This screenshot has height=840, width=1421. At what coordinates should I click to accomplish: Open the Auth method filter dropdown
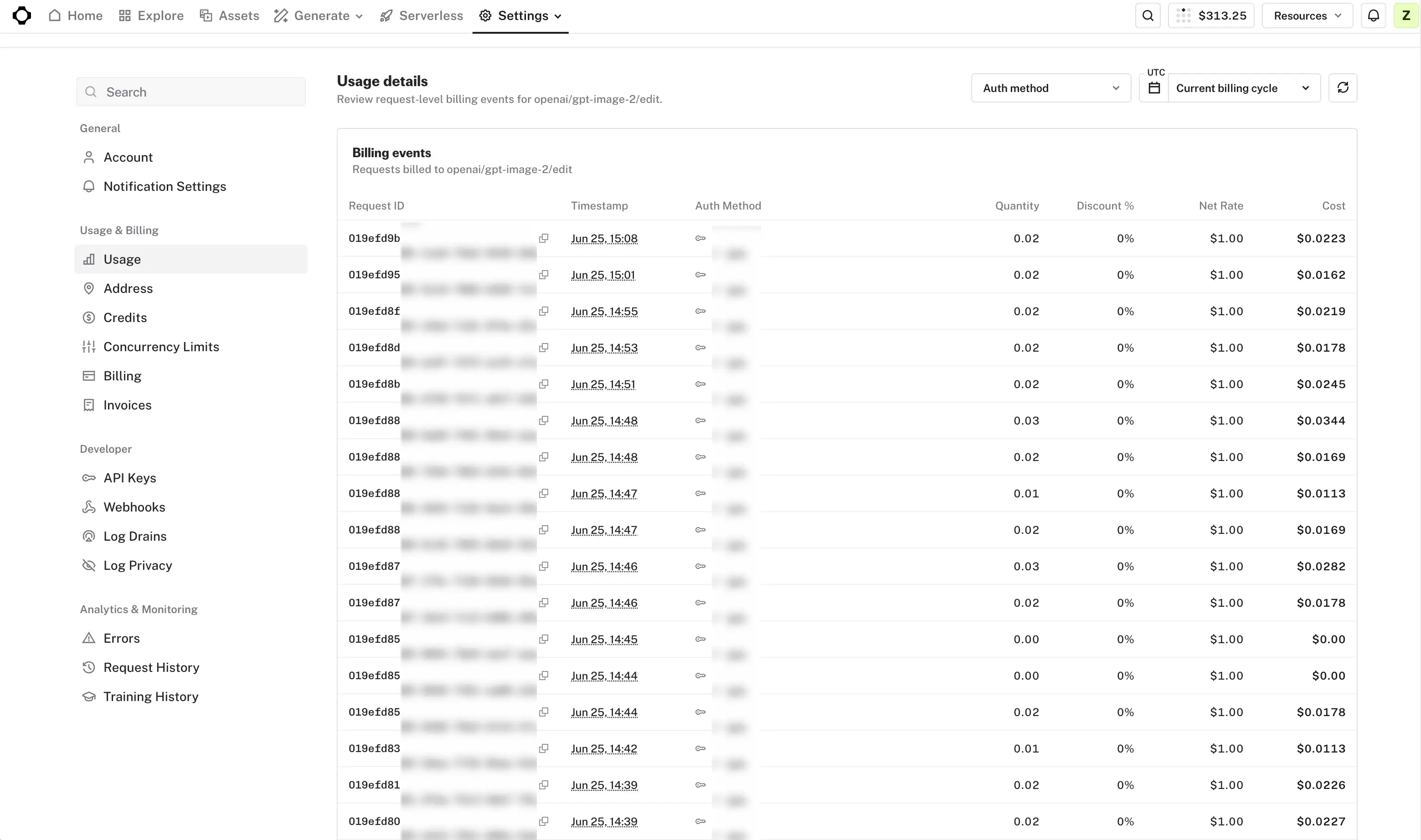pyautogui.click(x=1051, y=88)
